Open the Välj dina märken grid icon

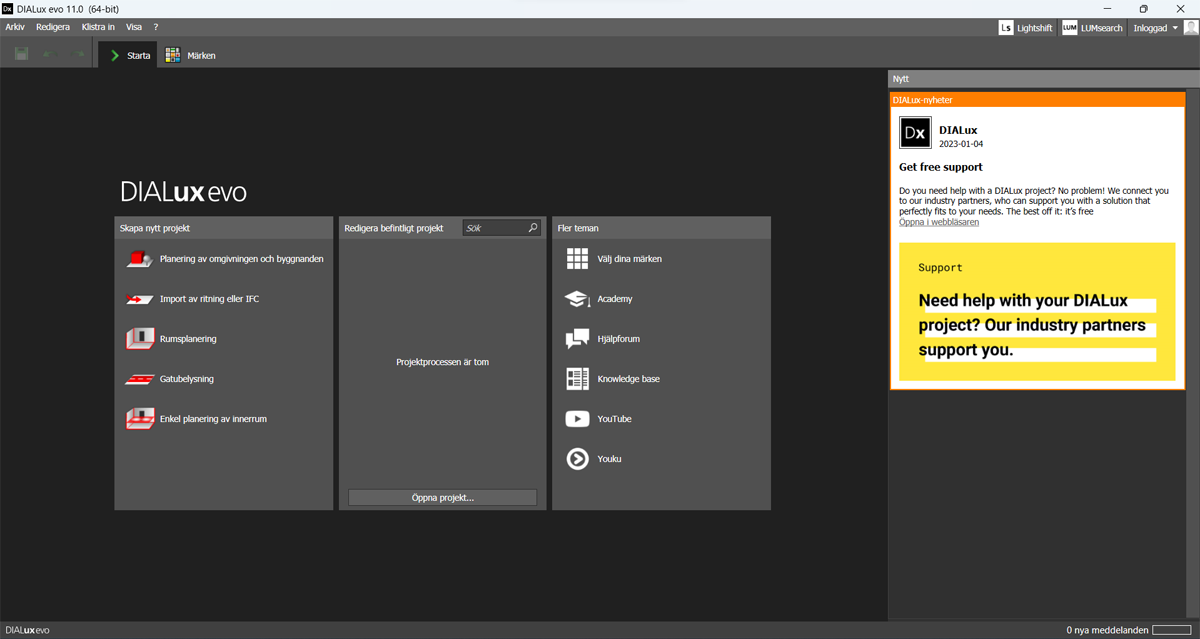(x=577, y=259)
